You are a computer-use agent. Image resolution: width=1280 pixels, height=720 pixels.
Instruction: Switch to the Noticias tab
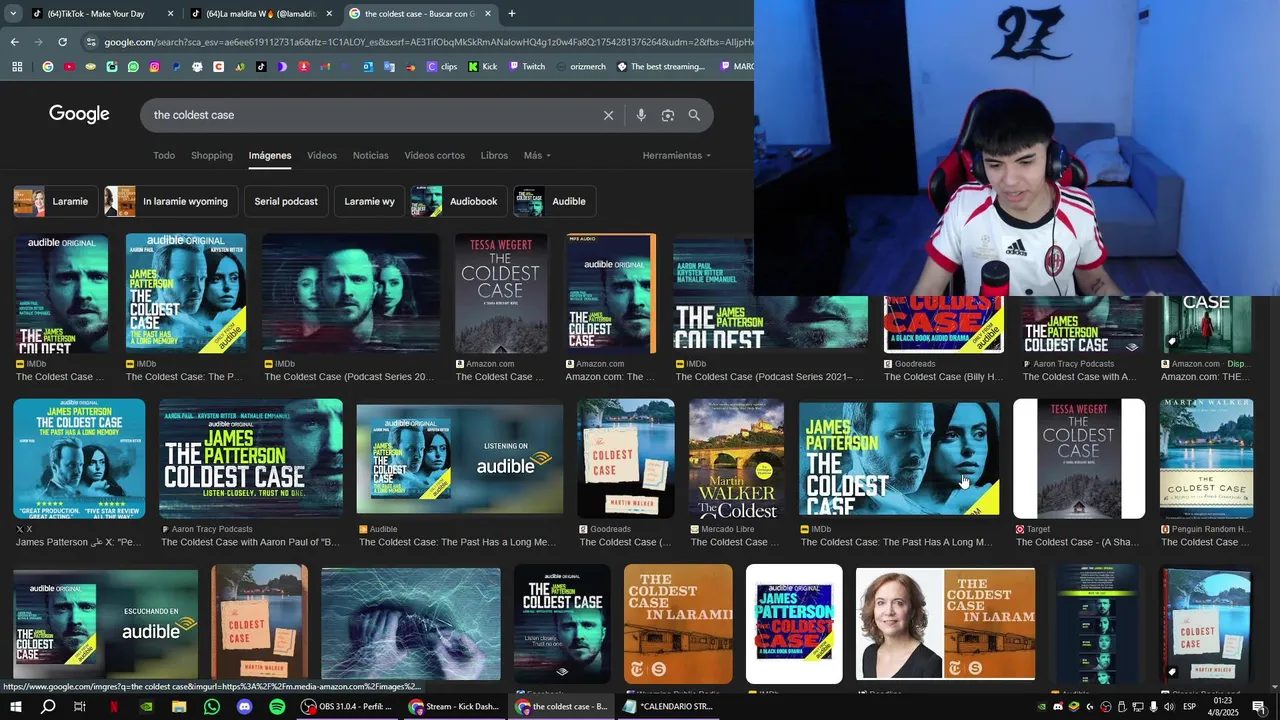[x=370, y=155]
